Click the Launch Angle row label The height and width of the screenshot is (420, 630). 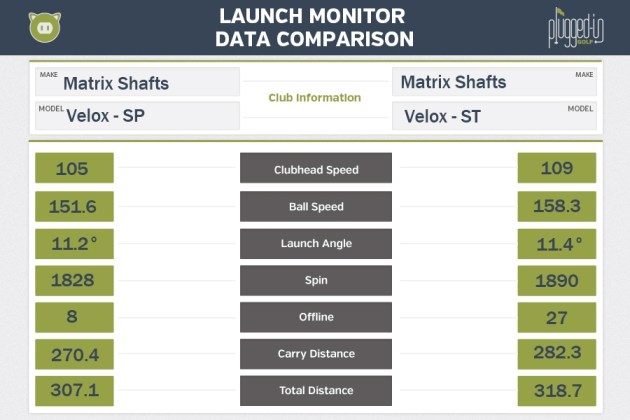[316, 243]
